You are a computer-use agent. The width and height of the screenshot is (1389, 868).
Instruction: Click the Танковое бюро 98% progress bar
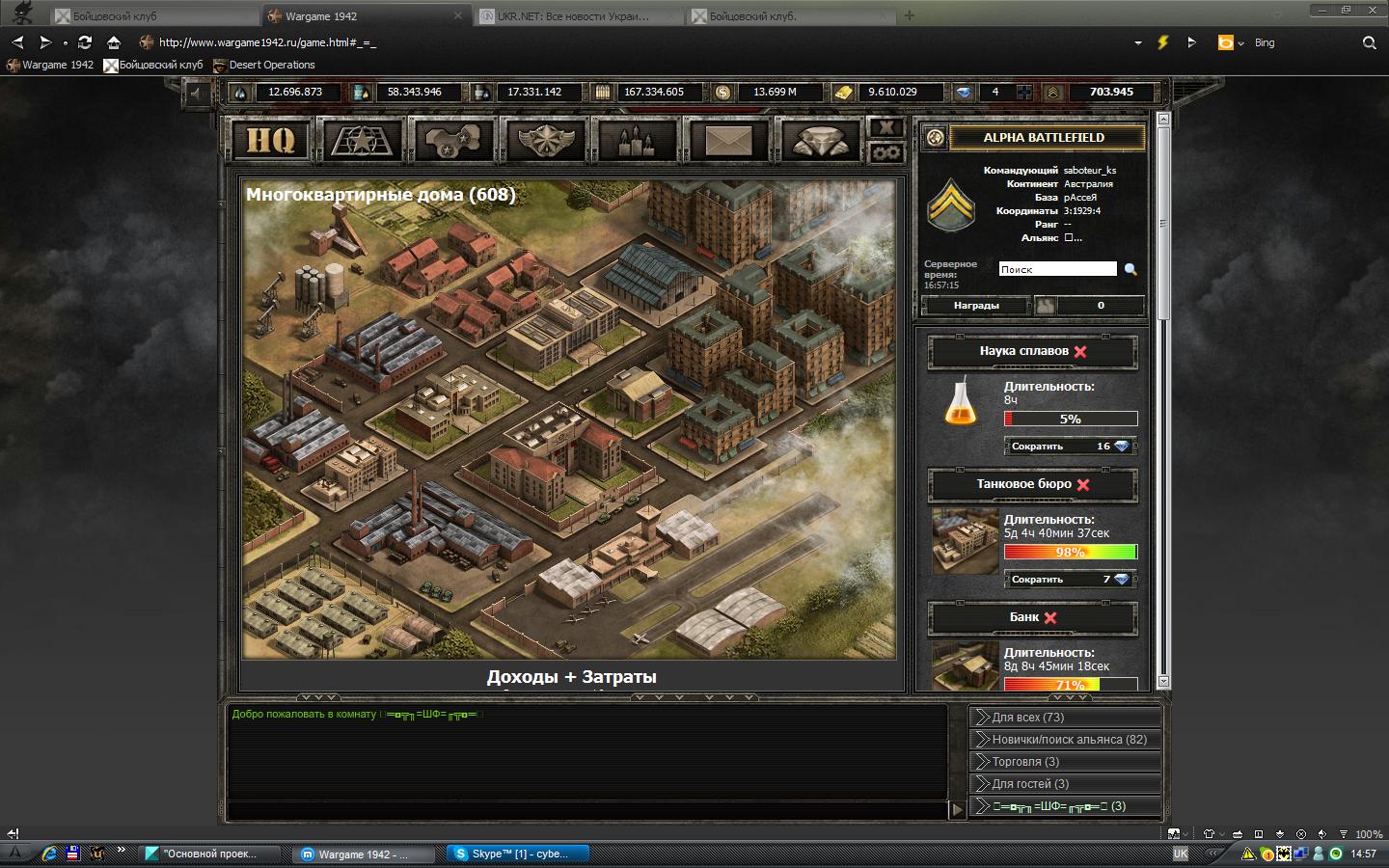[x=1071, y=552]
